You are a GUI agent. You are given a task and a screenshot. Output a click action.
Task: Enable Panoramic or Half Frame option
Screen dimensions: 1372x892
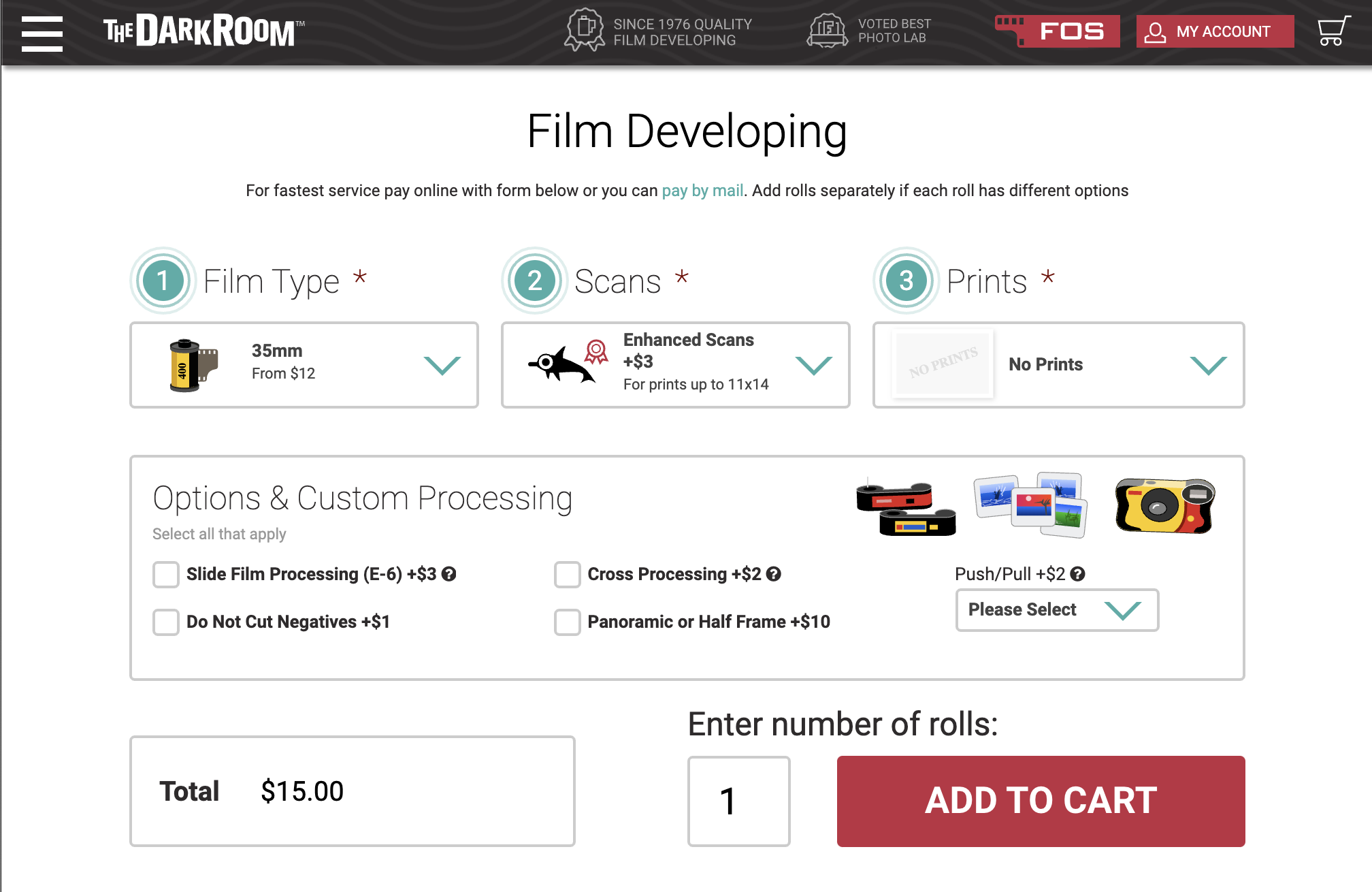567,622
